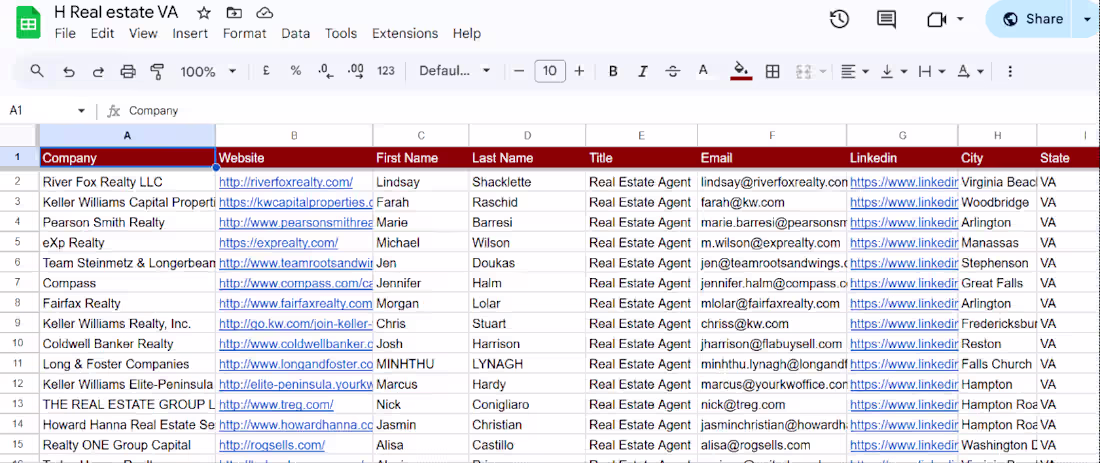The width and height of the screenshot is (1100, 463).
Task: Toggle italic formatting
Action: coord(643,71)
